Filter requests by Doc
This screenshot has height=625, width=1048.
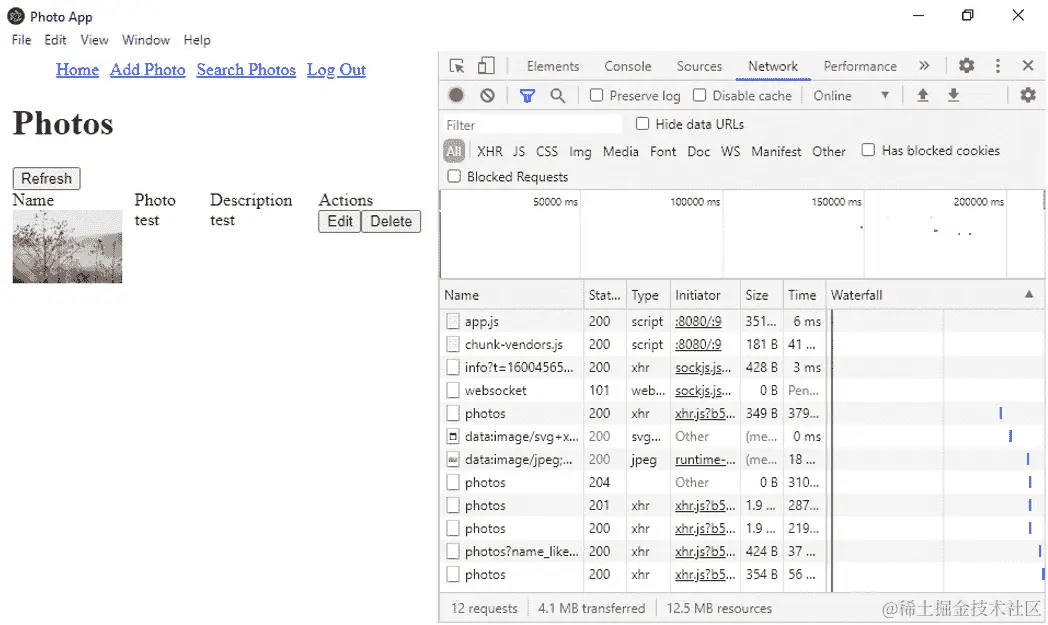pos(698,152)
